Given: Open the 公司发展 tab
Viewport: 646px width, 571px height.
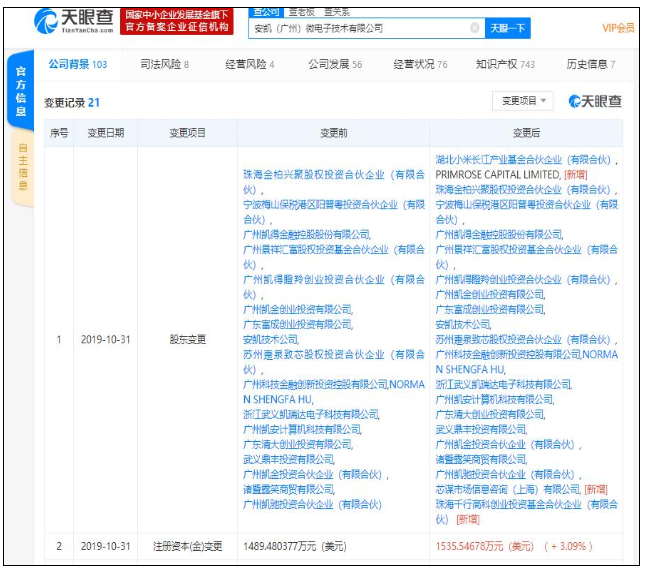Looking at the screenshot, I should [335, 65].
